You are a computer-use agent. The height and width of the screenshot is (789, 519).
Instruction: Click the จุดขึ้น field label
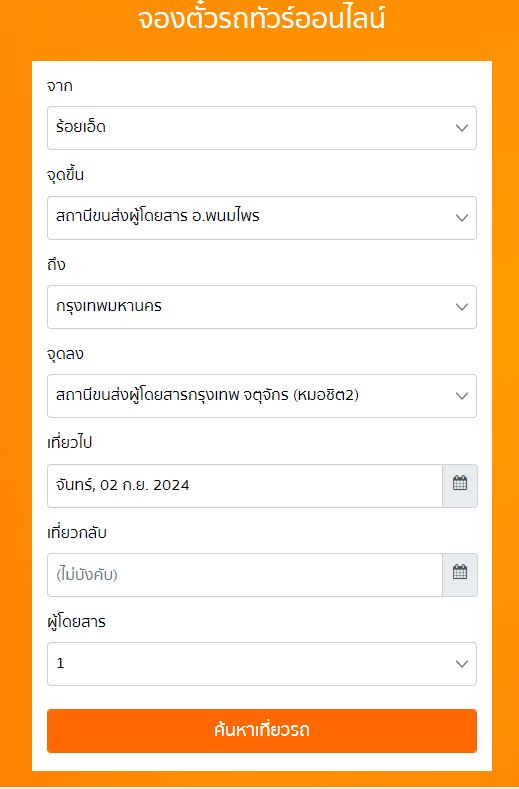[65, 175]
